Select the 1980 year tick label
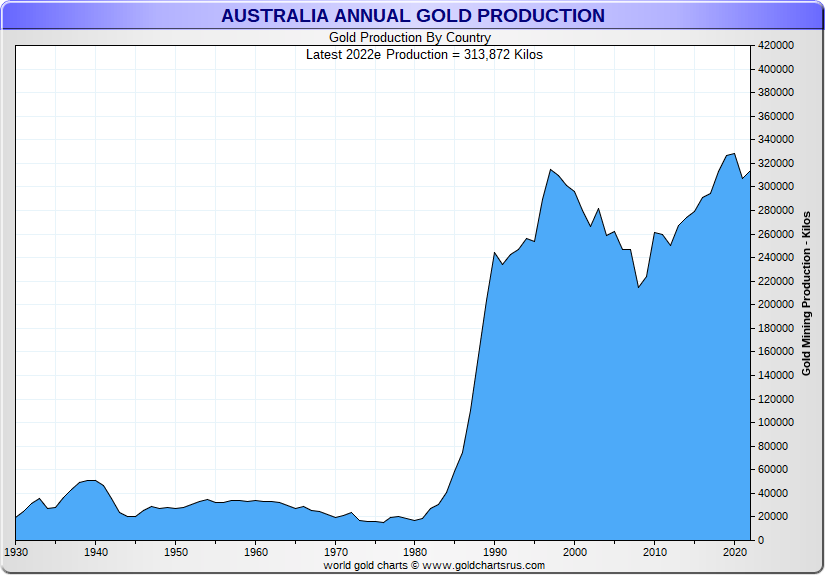 415,551
